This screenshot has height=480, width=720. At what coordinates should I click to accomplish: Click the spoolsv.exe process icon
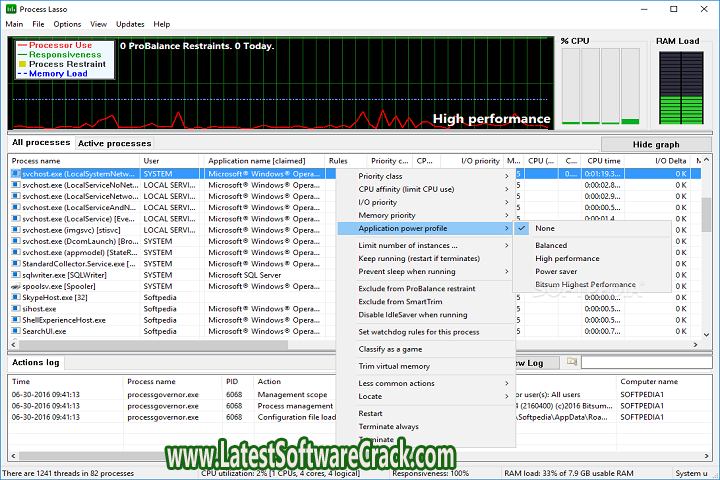point(15,286)
